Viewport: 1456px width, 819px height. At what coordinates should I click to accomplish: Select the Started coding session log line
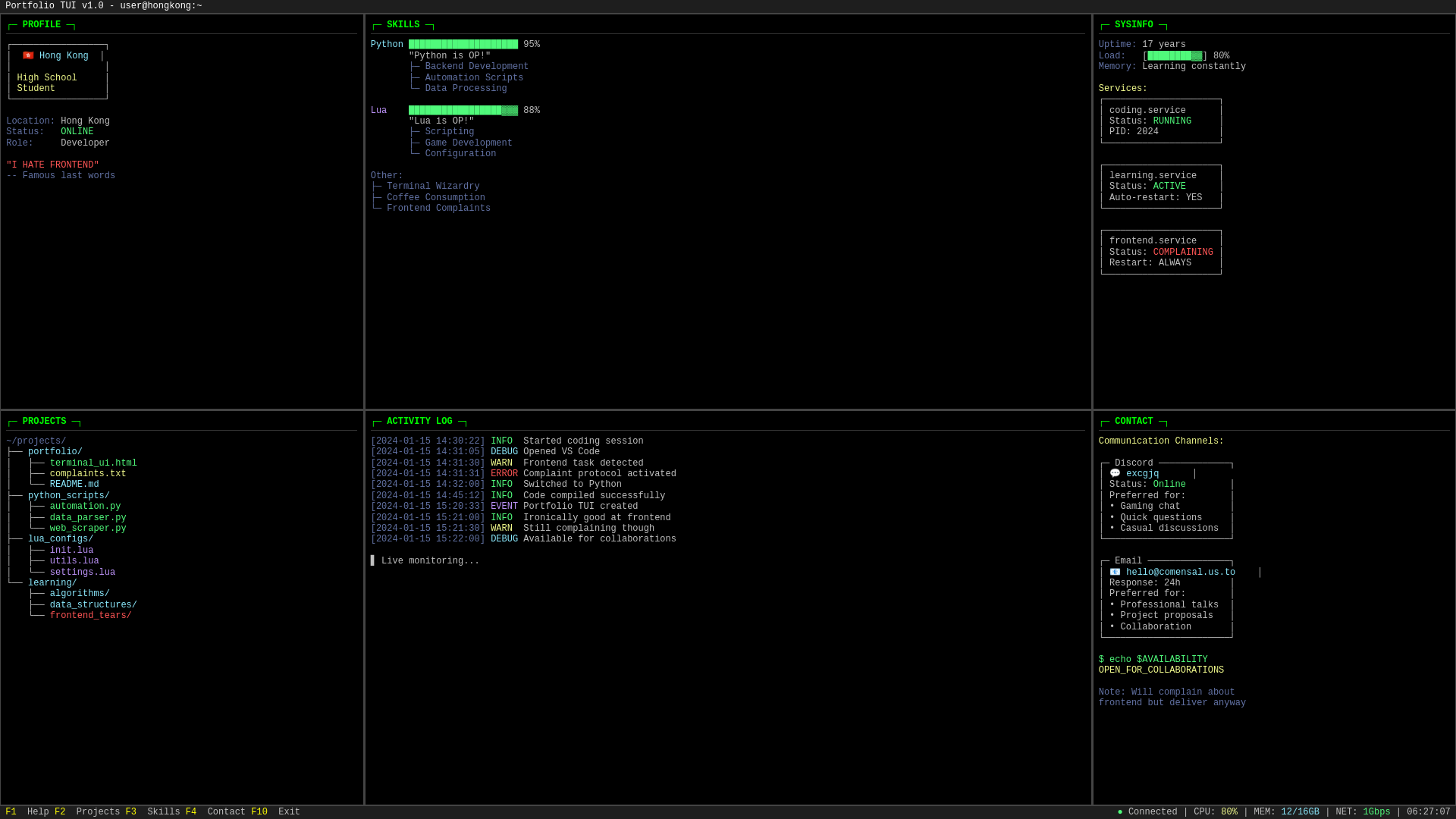[507, 441]
